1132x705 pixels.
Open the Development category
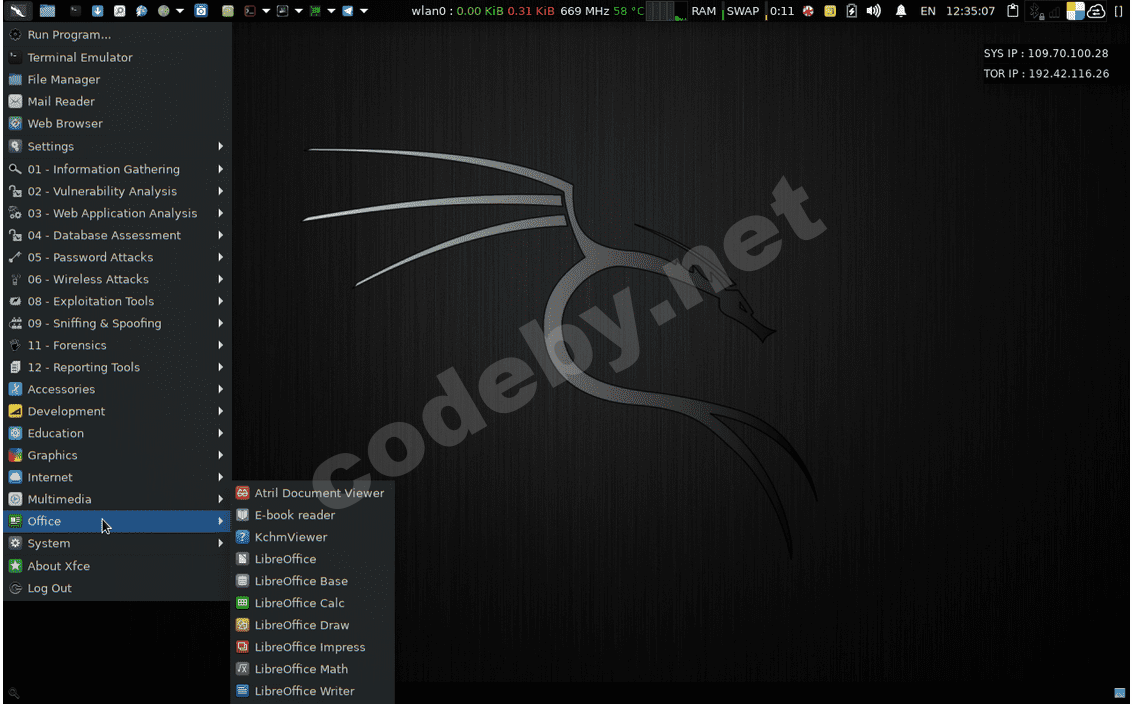coord(116,411)
